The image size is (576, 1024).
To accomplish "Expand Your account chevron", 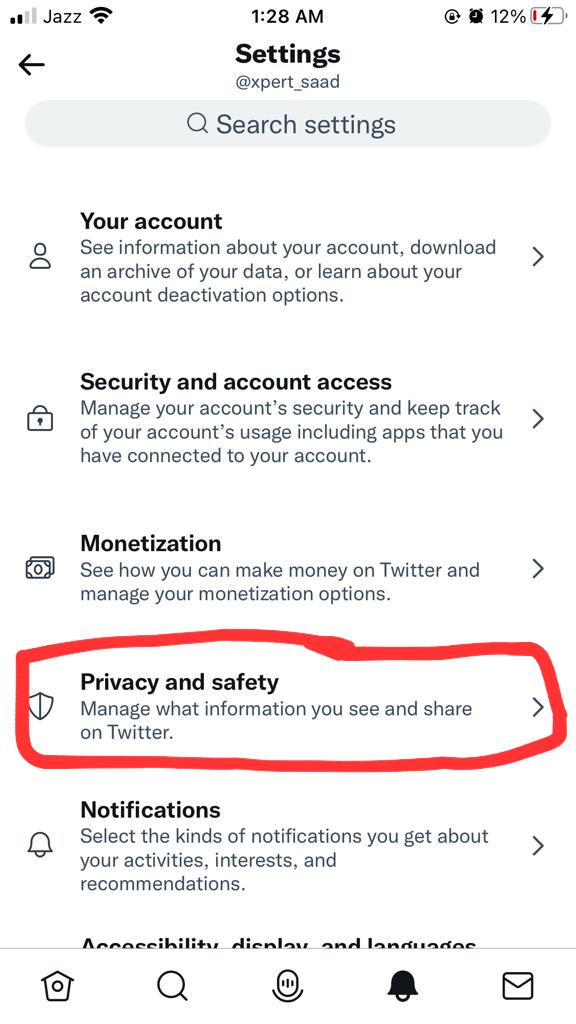I will [537, 257].
